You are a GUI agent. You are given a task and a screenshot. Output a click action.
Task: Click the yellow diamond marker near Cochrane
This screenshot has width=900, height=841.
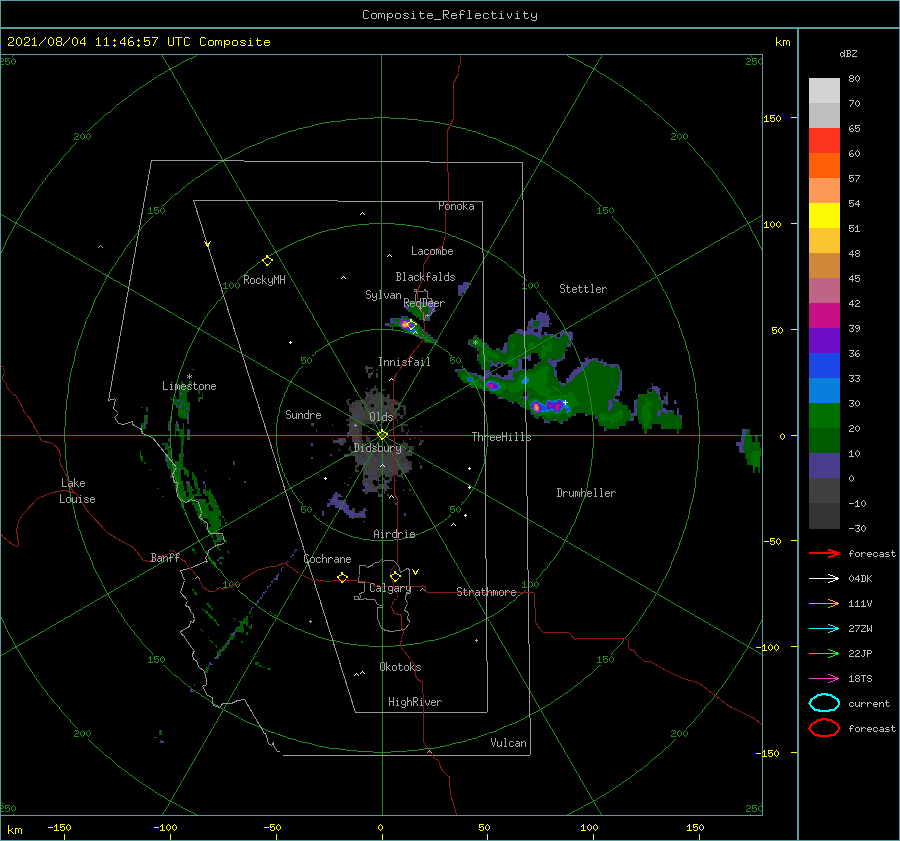342,577
